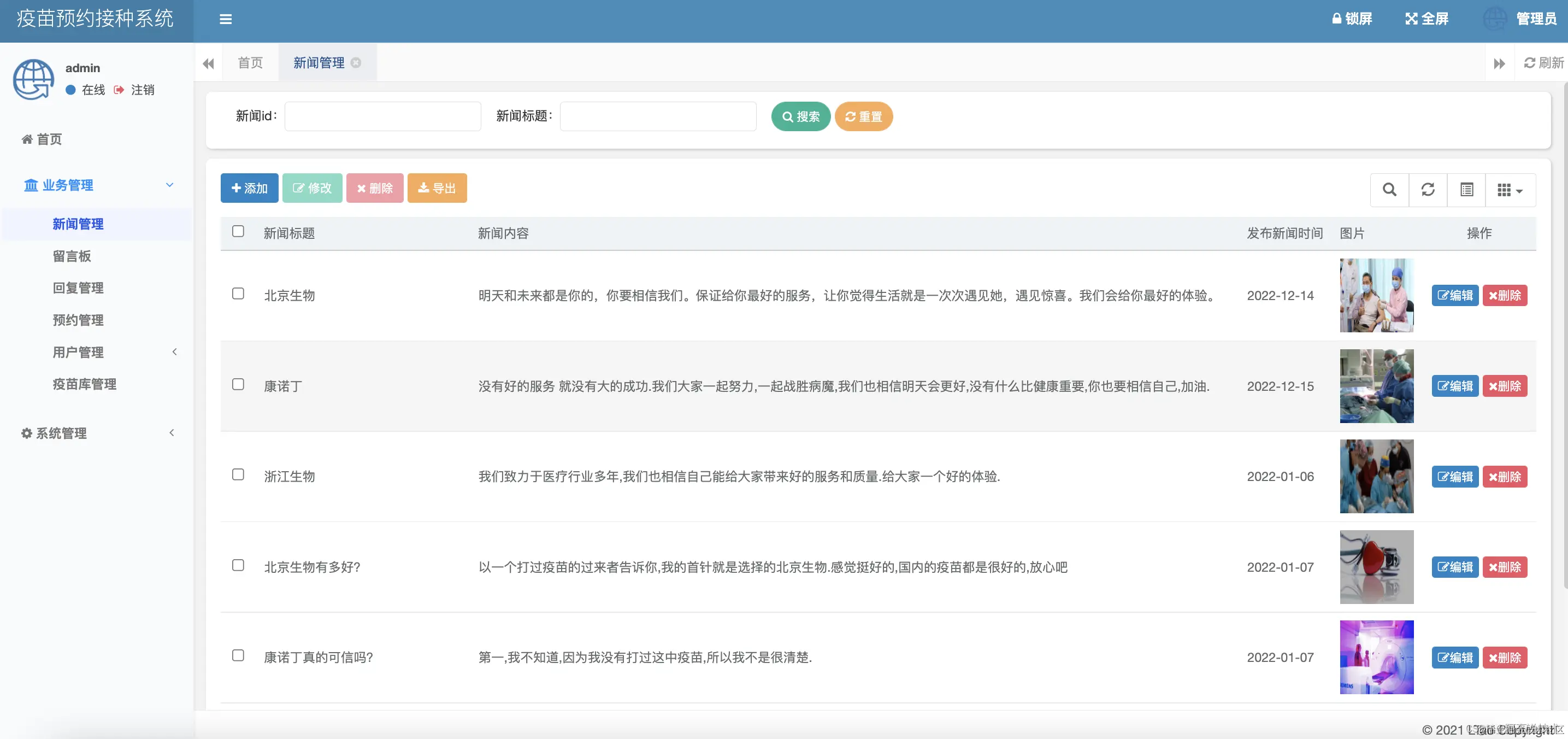Click the 新闻标题 input field
1568x739 pixels.
click(x=657, y=116)
